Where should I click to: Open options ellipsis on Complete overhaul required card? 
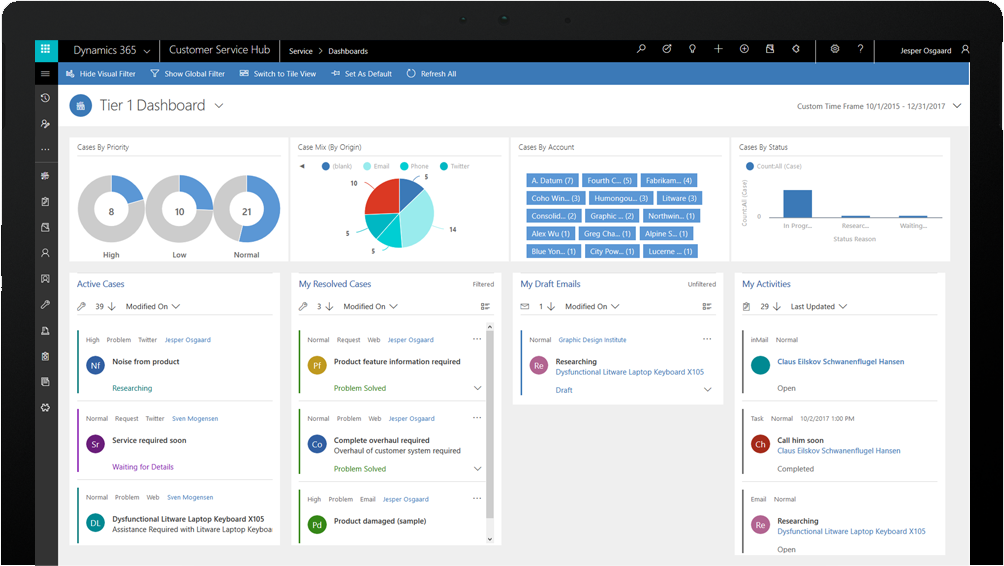point(477,418)
